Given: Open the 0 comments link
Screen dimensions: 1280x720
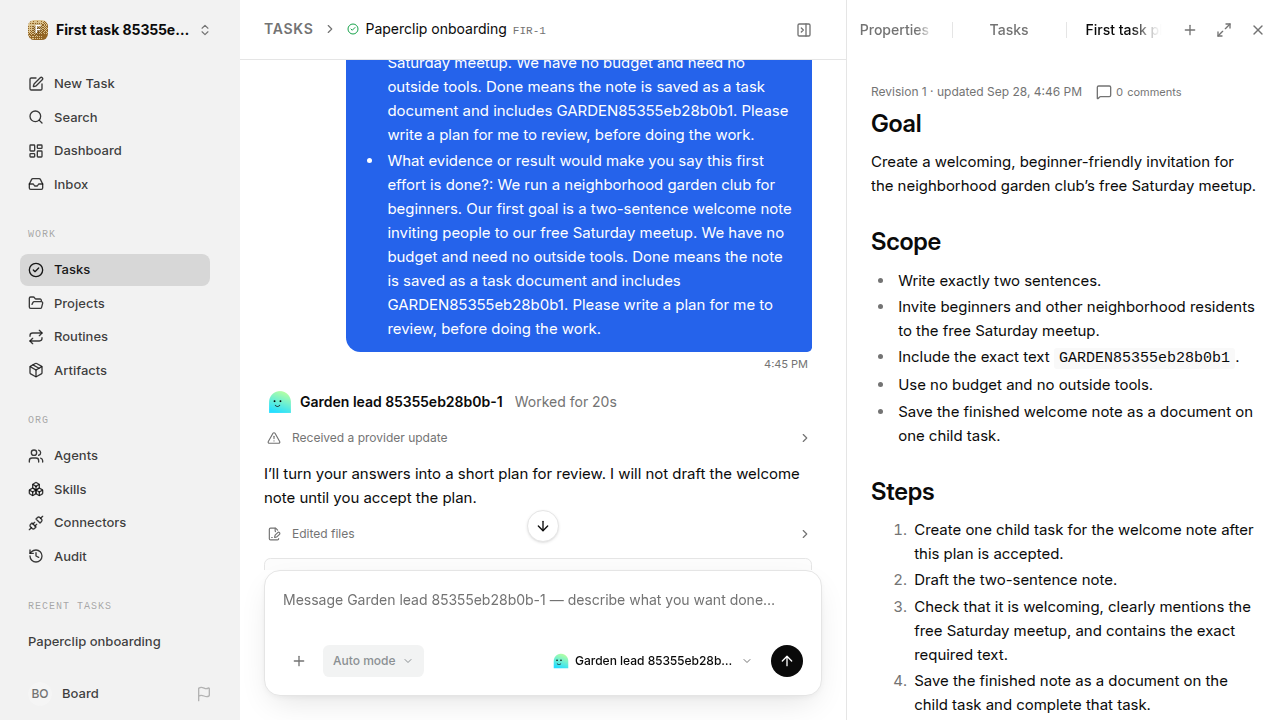Looking at the screenshot, I should 1139,92.
